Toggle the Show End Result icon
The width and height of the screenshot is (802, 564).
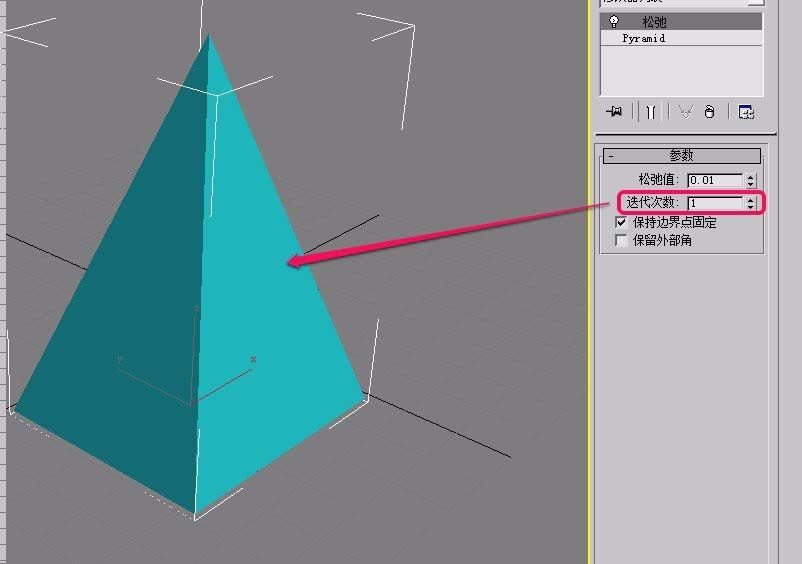click(650, 111)
